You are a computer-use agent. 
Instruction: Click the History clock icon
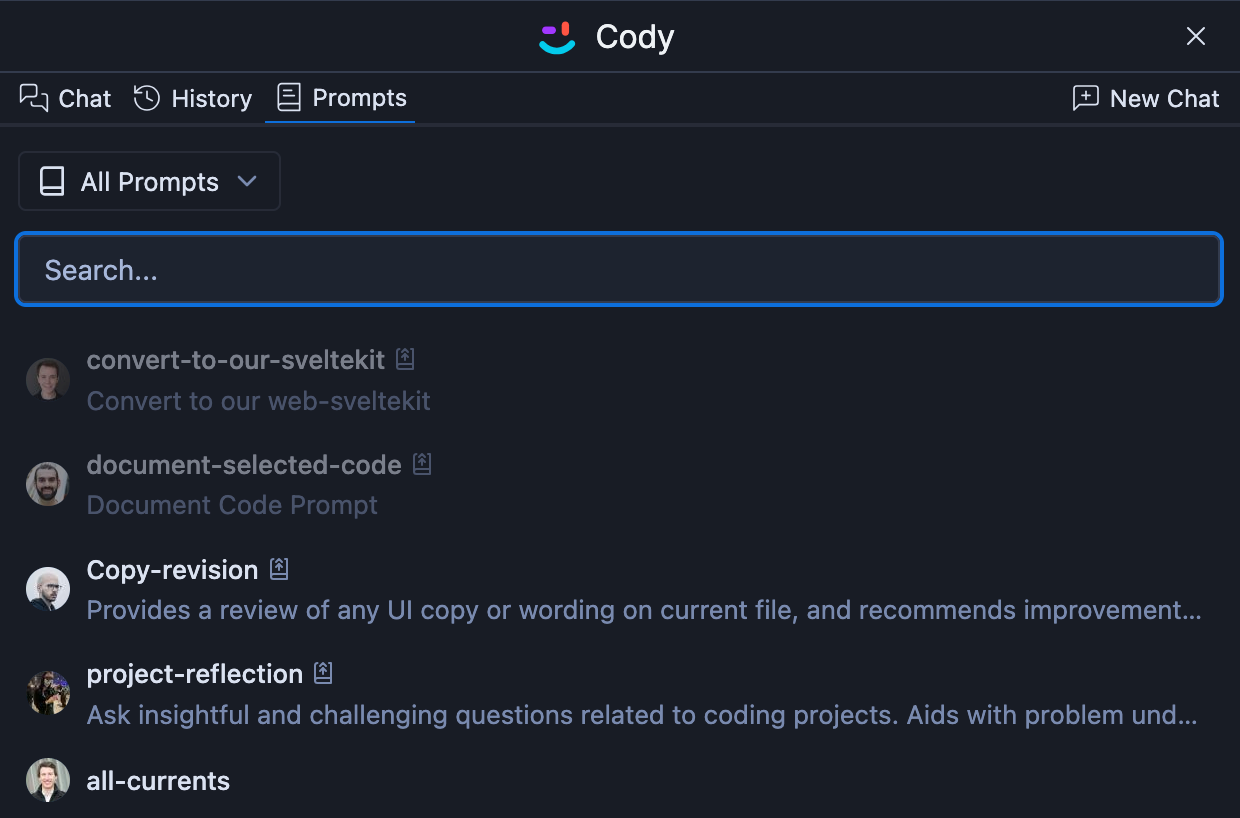147,98
